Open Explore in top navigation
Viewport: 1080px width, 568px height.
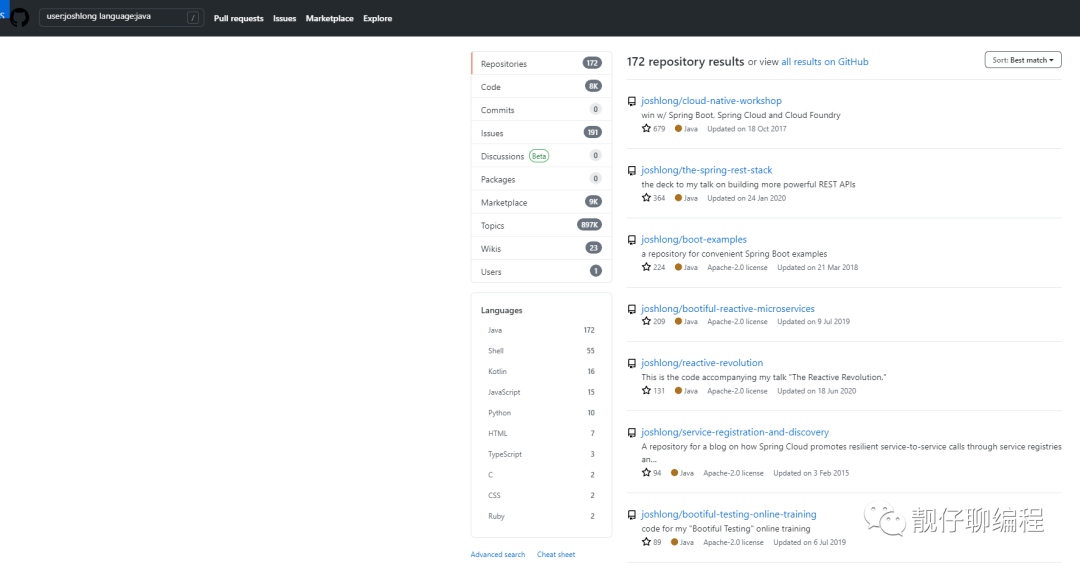click(377, 19)
